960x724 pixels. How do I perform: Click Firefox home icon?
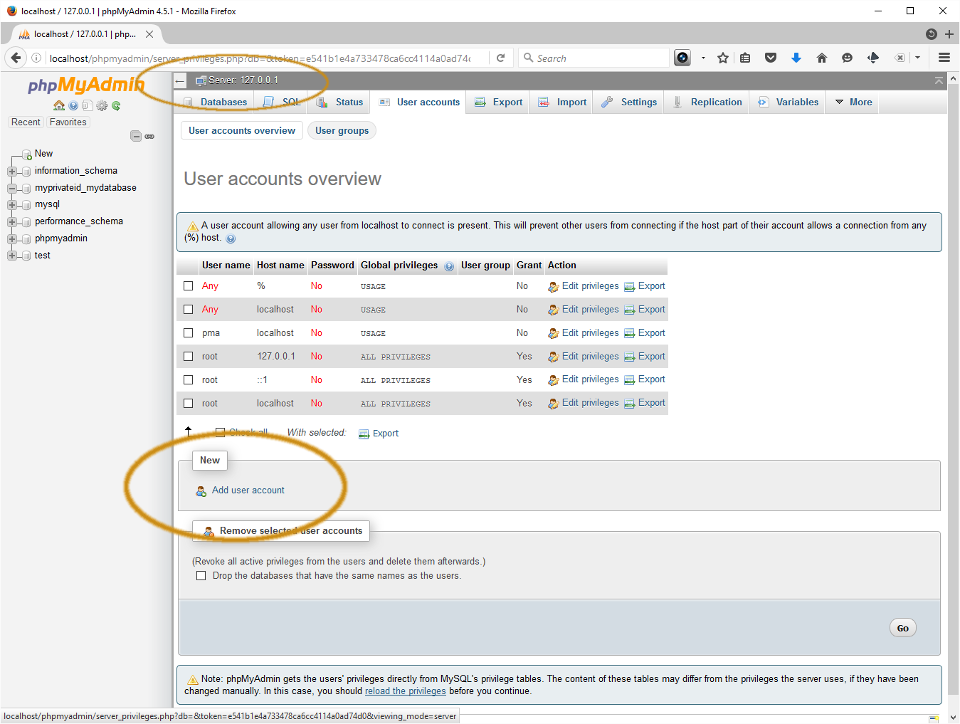822,58
